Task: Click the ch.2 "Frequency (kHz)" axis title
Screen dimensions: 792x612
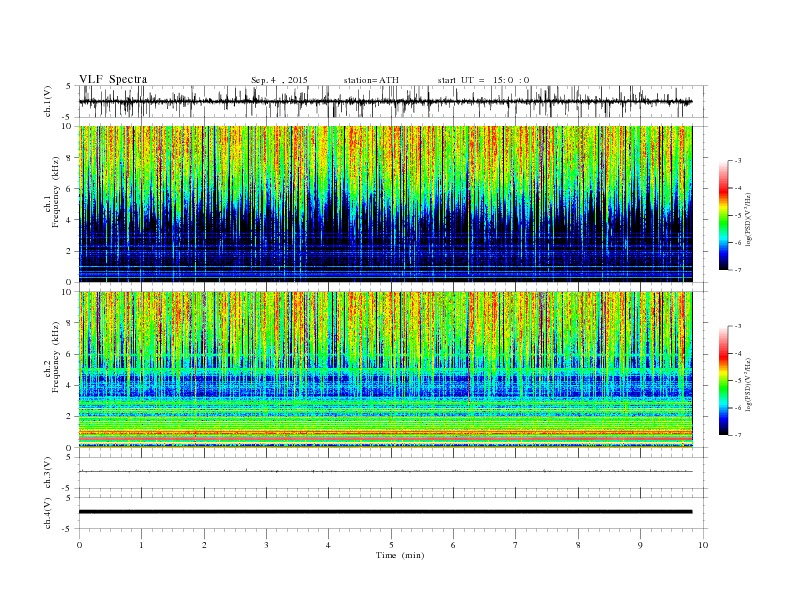Action: 56,359
